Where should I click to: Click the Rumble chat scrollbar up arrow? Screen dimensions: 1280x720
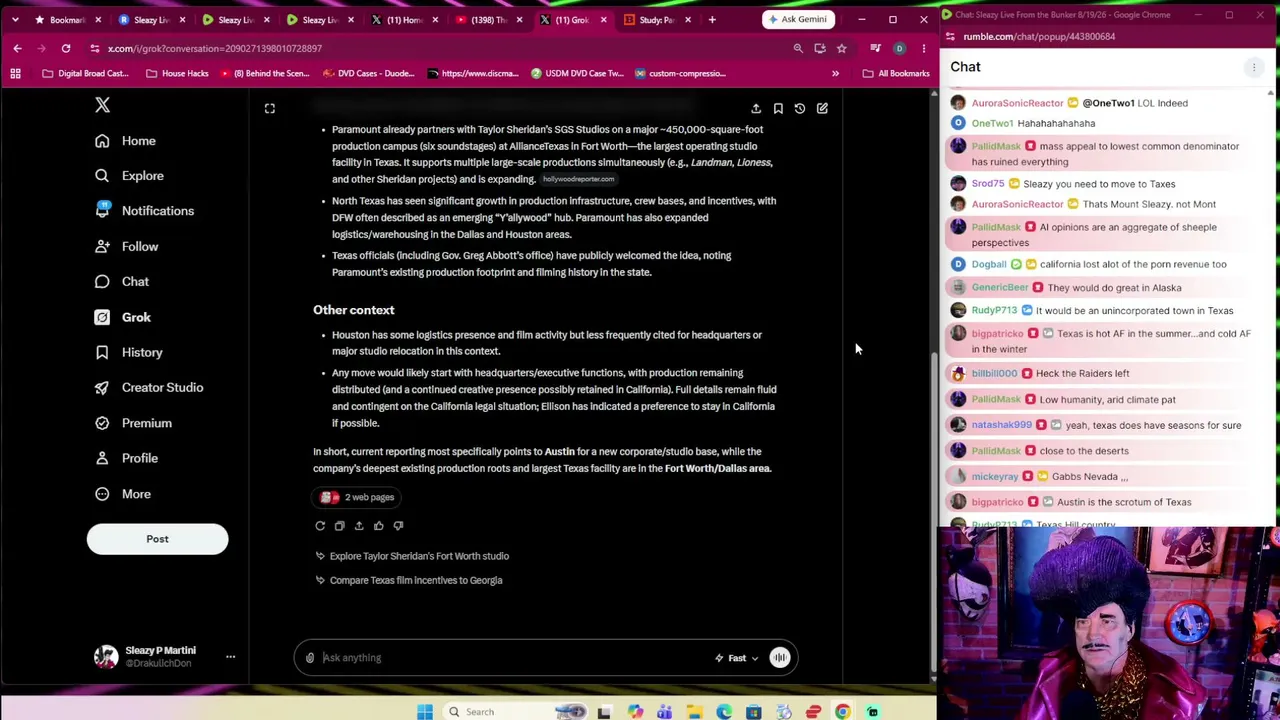coord(1271,93)
